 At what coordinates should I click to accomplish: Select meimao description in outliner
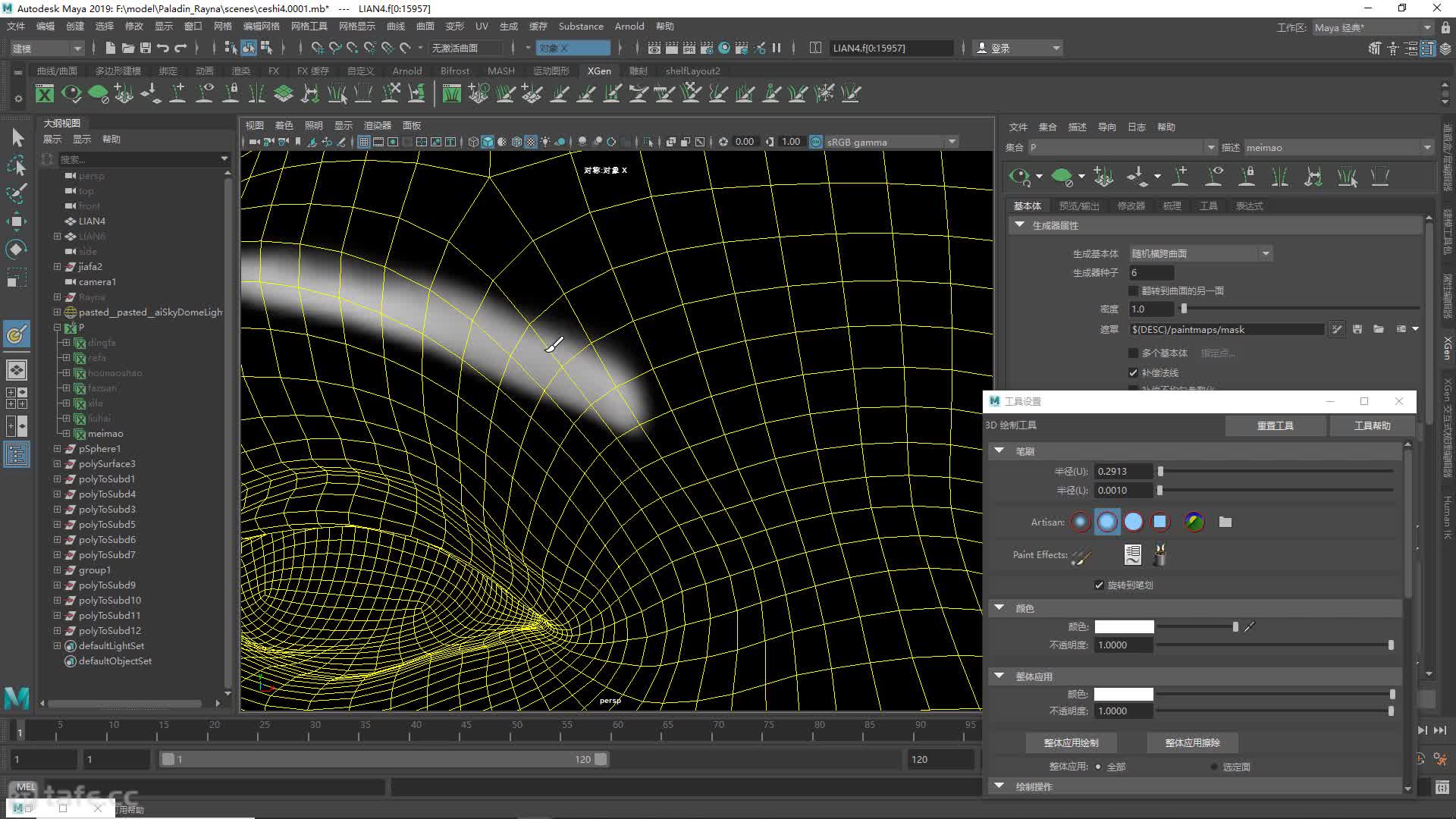(105, 433)
